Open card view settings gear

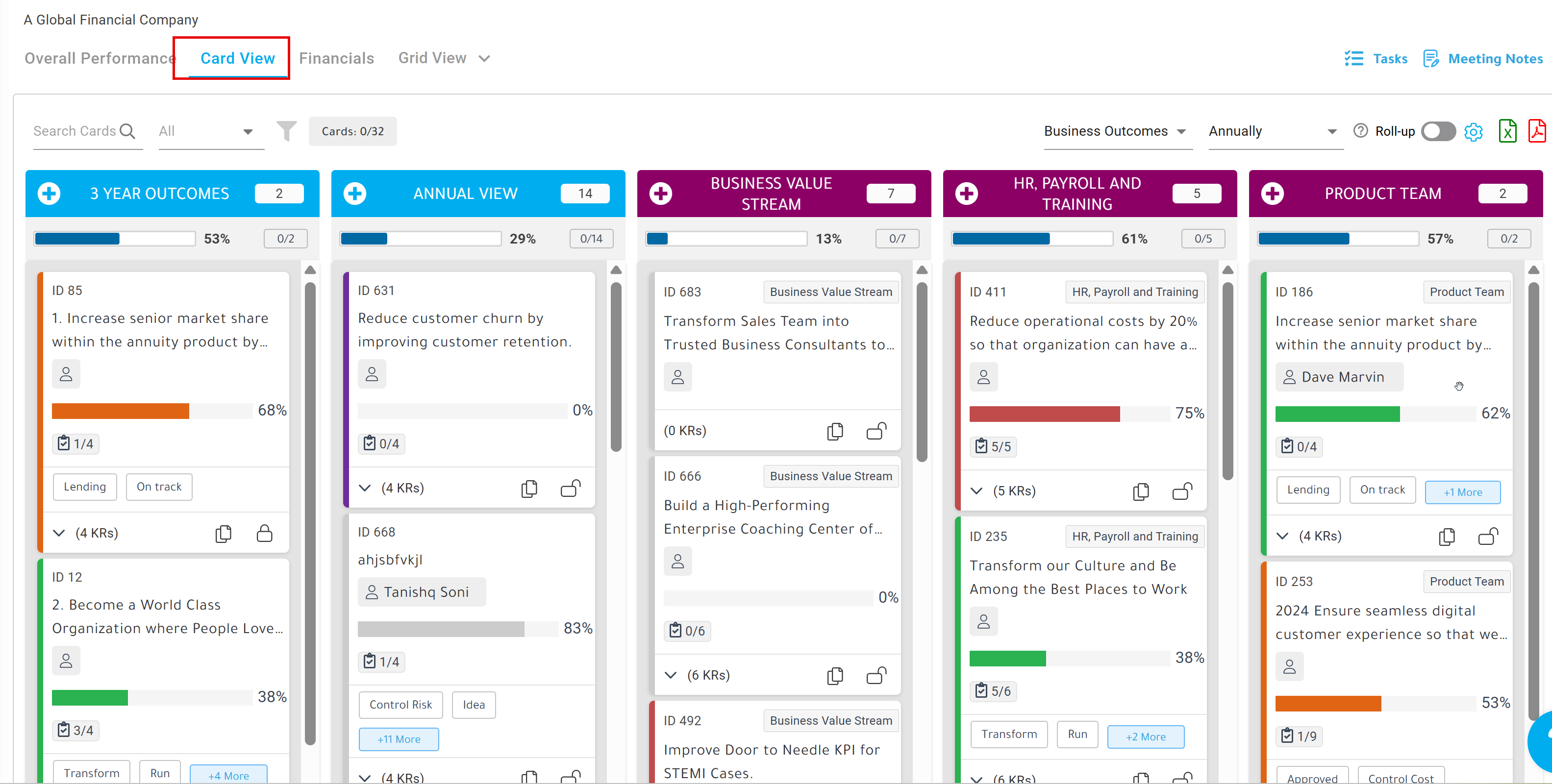1473,131
